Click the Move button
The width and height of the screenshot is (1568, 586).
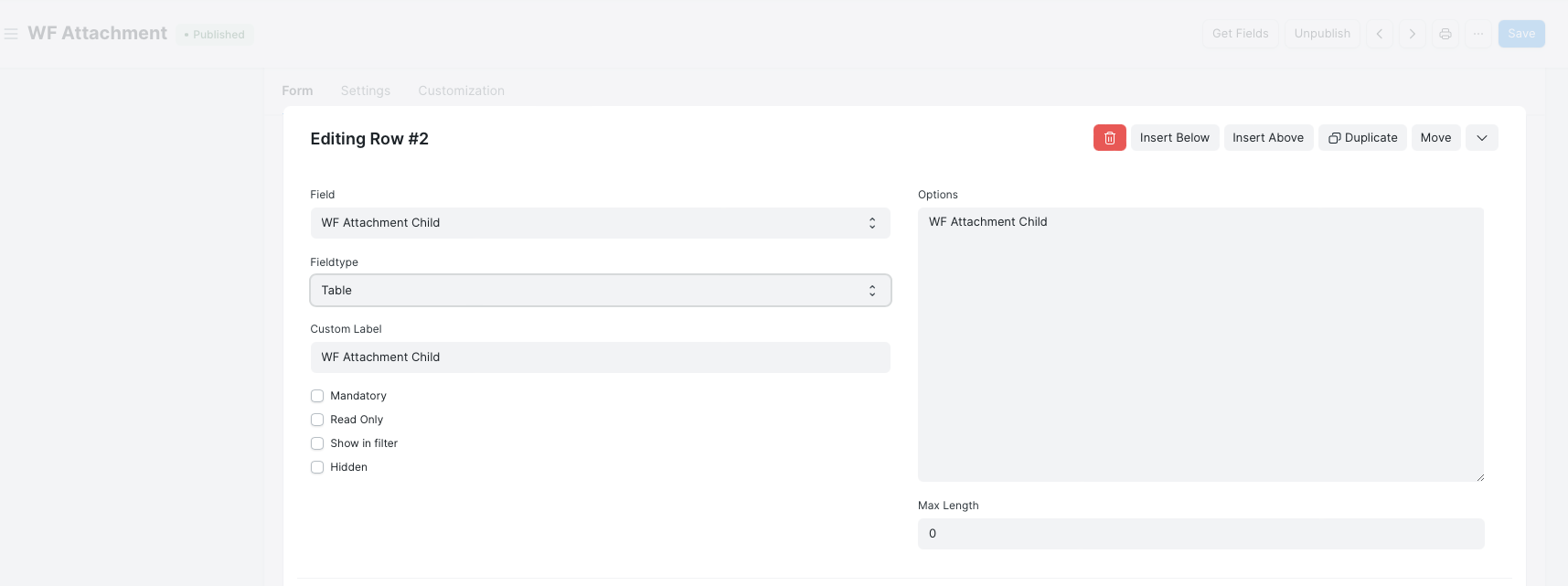[x=1436, y=138]
